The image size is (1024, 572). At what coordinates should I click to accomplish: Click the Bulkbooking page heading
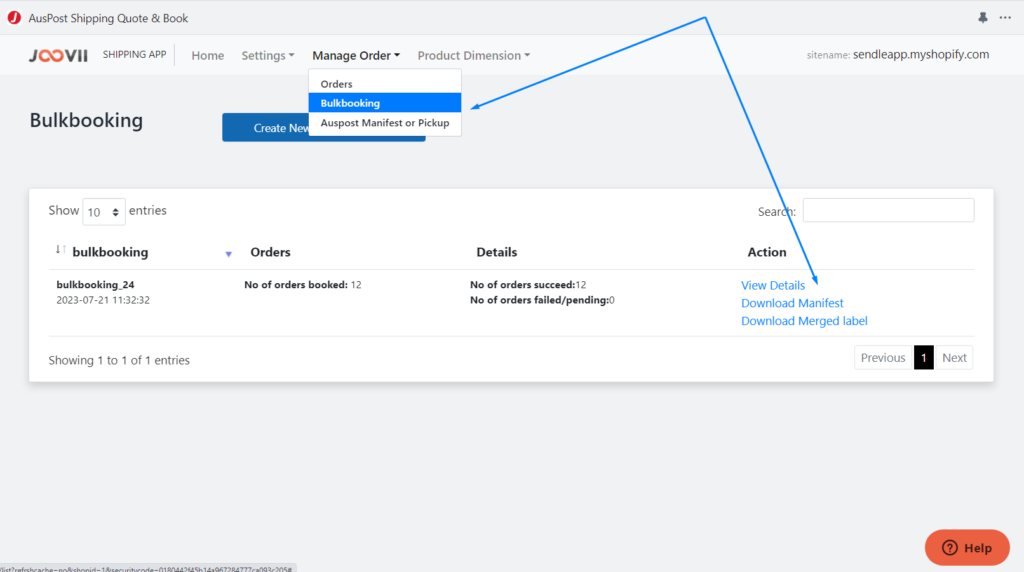86,121
